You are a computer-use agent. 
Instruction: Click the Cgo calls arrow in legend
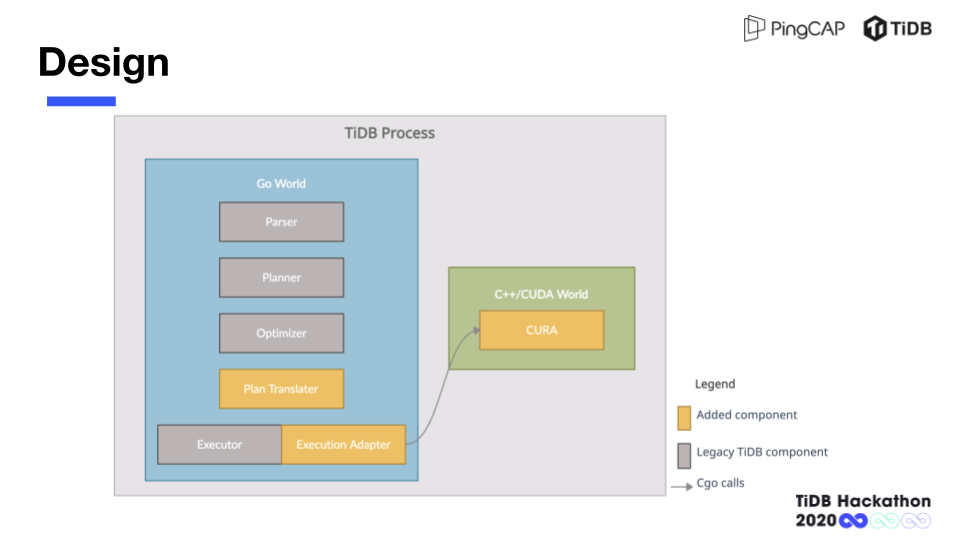[x=681, y=487]
